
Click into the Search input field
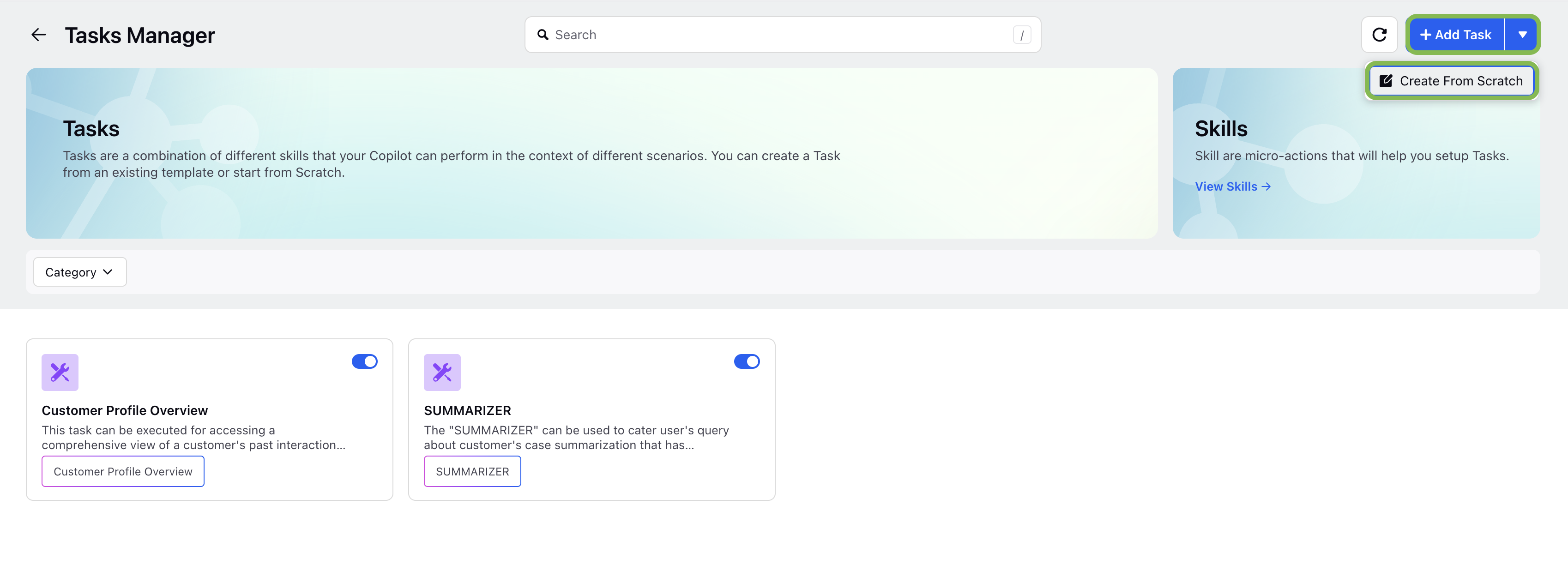click(782, 35)
